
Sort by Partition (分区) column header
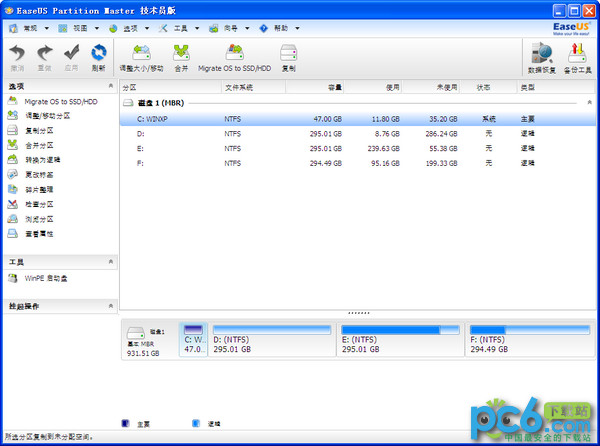171,87
